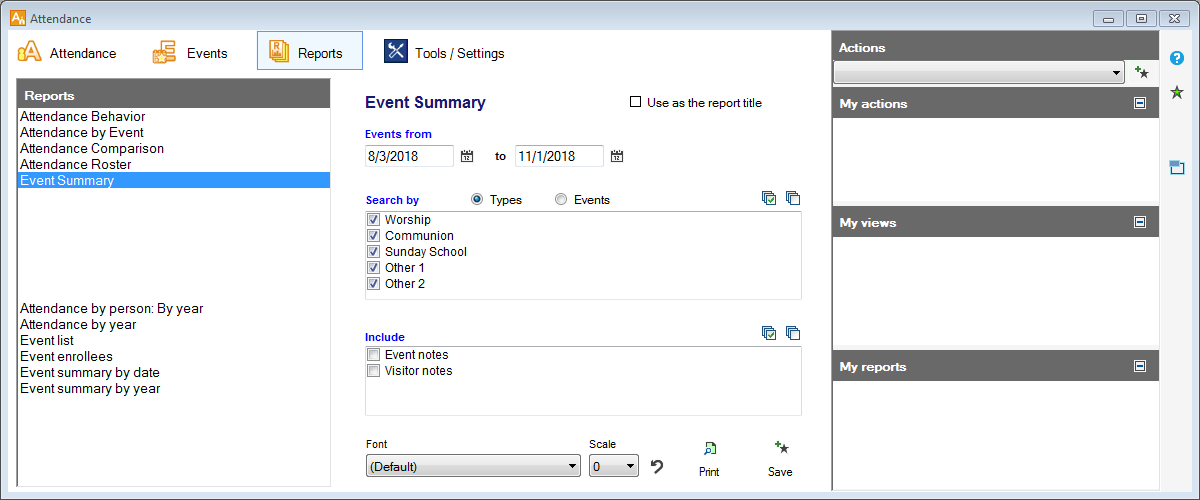Image resolution: width=1200 pixels, height=500 pixels.
Task: Select all items in Include list
Action: pyautogui.click(x=768, y=334)
